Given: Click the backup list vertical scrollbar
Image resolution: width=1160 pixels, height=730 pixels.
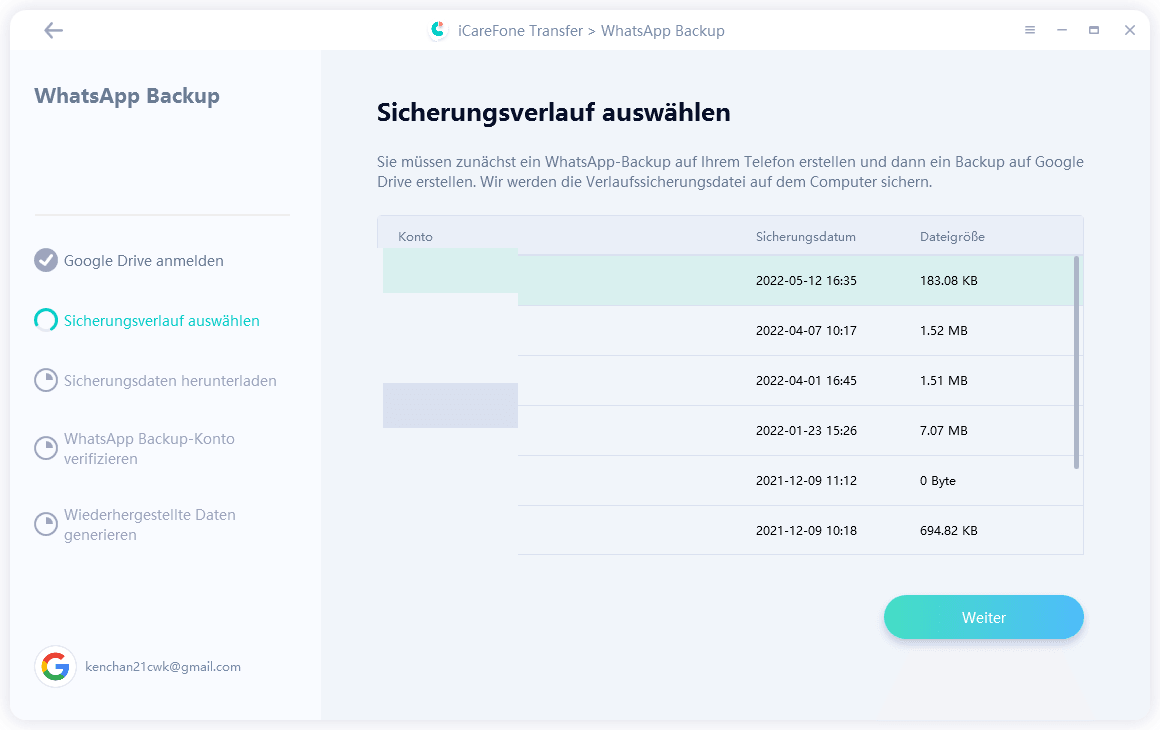Looking at the screenshot, I should (1076, 362).
